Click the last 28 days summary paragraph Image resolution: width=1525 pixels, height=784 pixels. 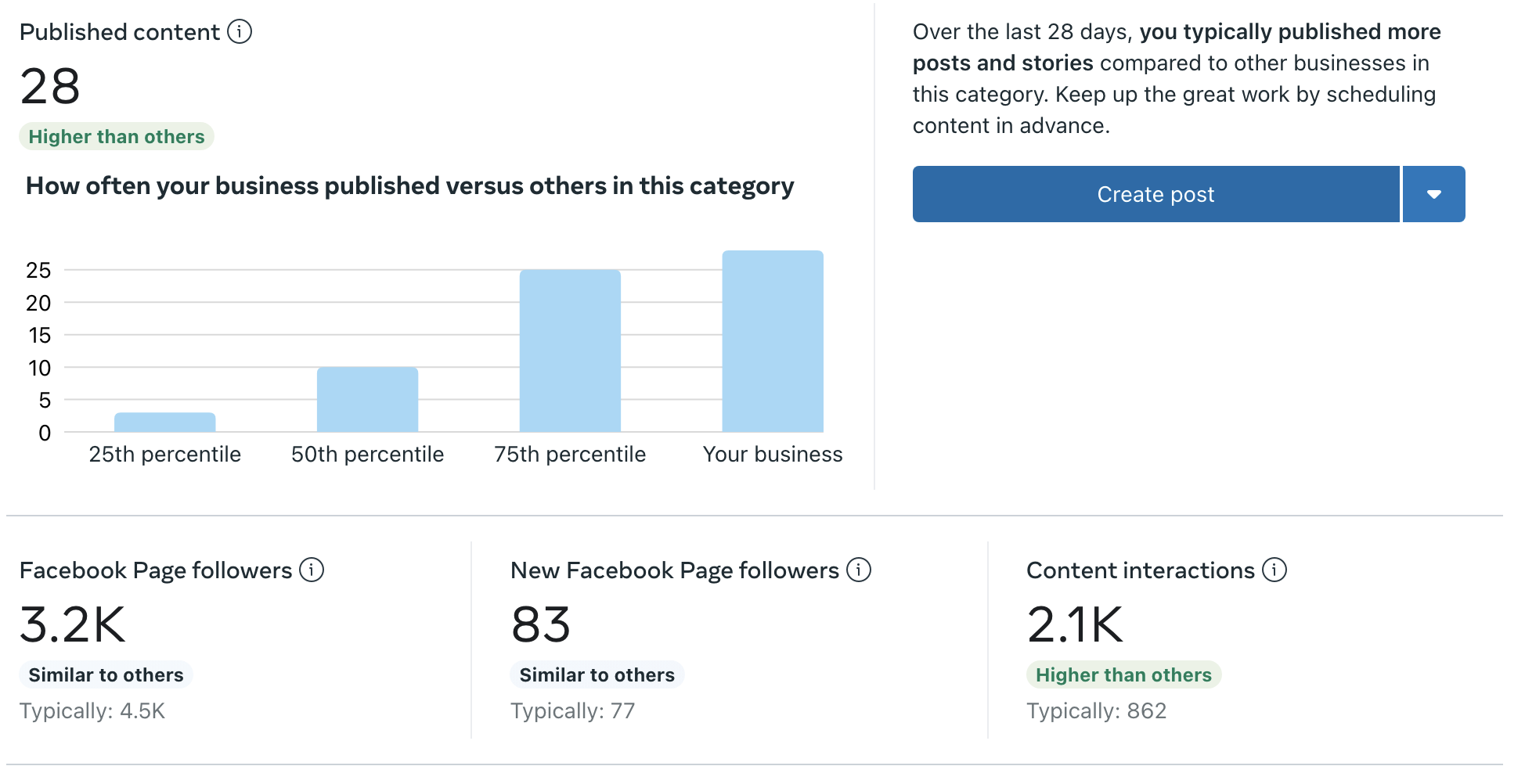[x=1177, y=78]
